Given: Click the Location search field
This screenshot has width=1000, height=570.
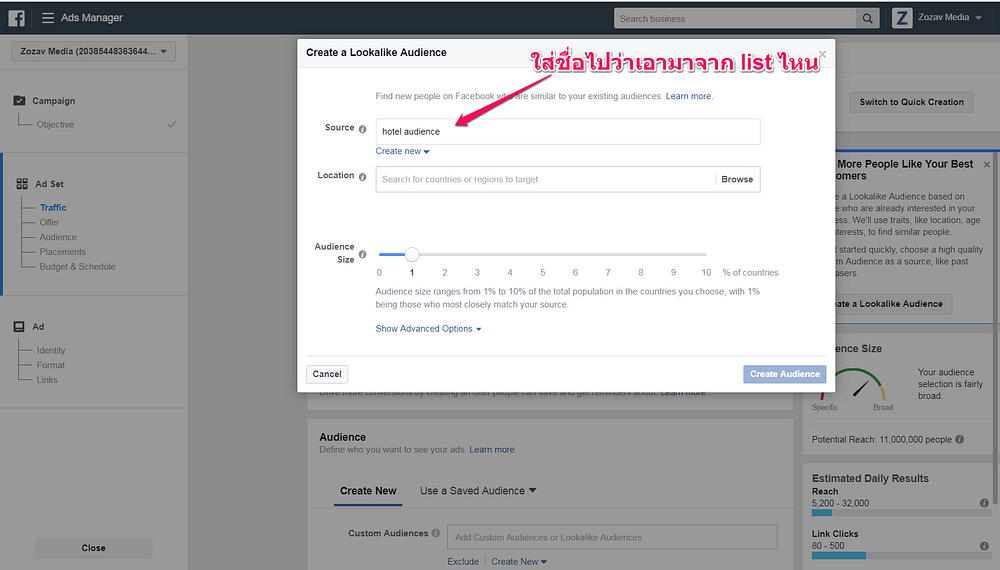Looking at the screenshot, I should click(x=545, y=179).
